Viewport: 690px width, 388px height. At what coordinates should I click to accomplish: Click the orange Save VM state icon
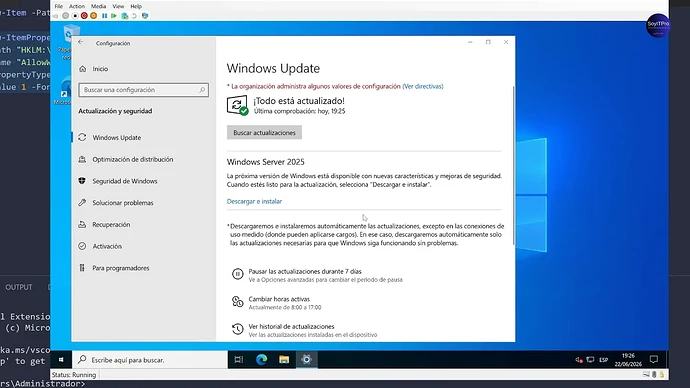93,16
